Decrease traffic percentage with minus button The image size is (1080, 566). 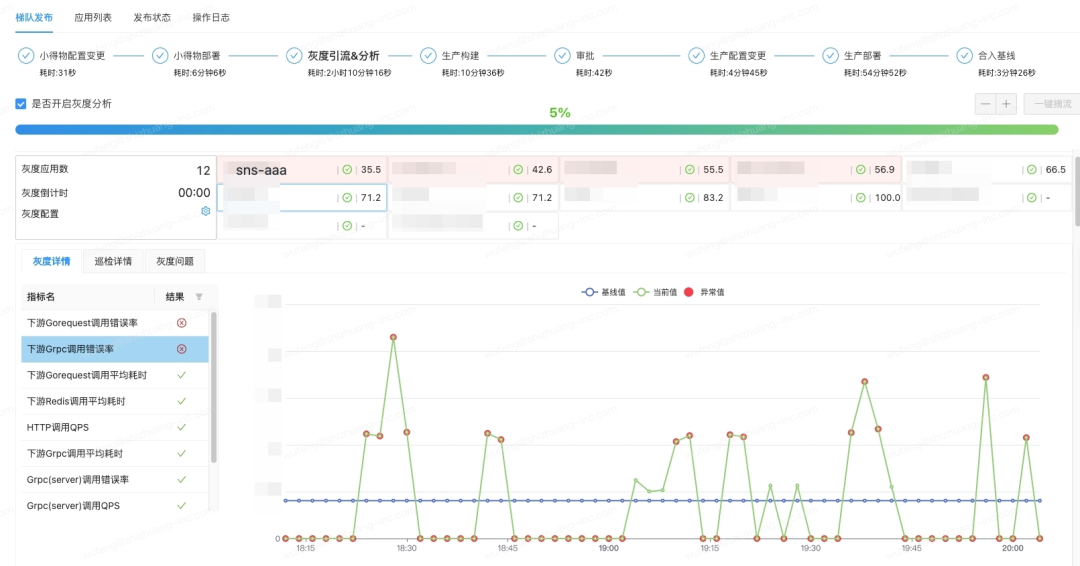(x=986, y=104)
